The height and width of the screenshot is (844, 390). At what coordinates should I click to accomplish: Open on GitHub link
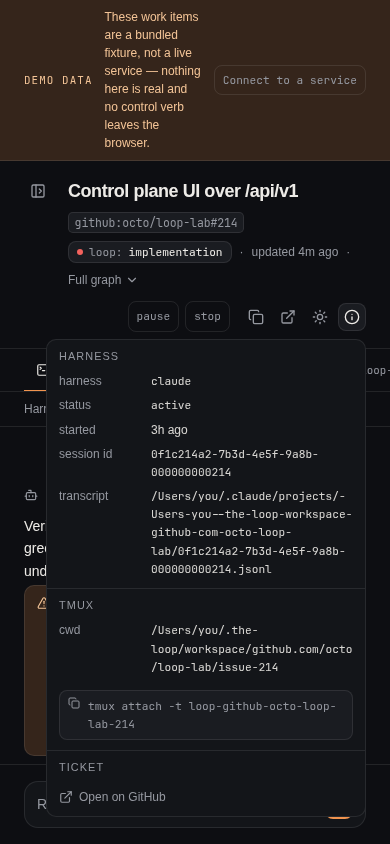[112, 797]
